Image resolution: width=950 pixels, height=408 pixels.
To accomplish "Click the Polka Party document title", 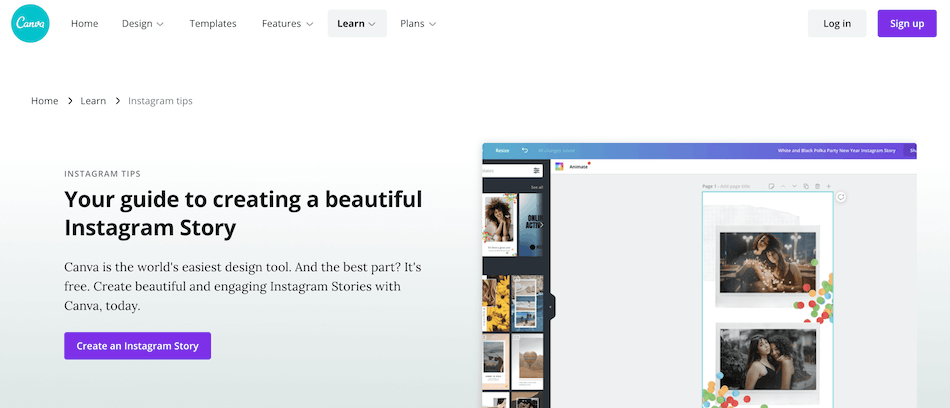I will (836, 150).
